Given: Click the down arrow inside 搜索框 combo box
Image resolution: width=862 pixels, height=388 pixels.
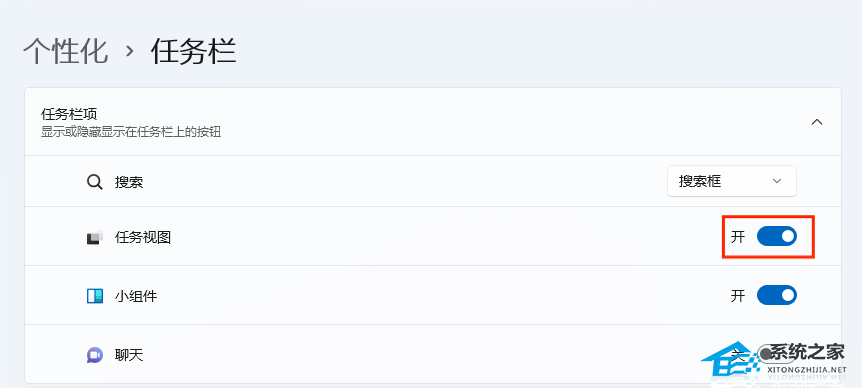Looking at the screenshot, I should pyautogui.click(x=776, y=181).
